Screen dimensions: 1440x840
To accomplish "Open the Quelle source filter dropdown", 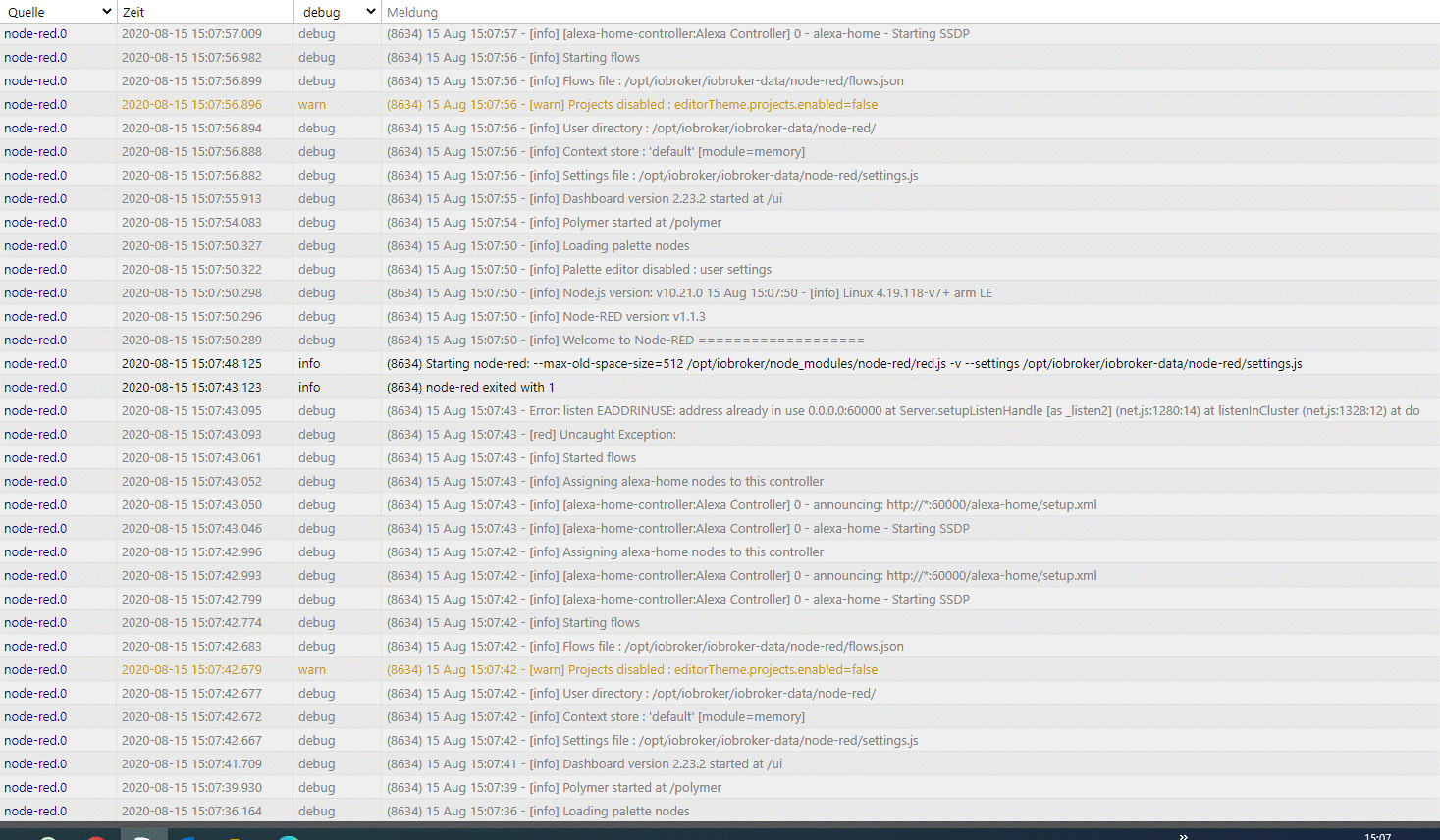I will click(x=59, y=12).
